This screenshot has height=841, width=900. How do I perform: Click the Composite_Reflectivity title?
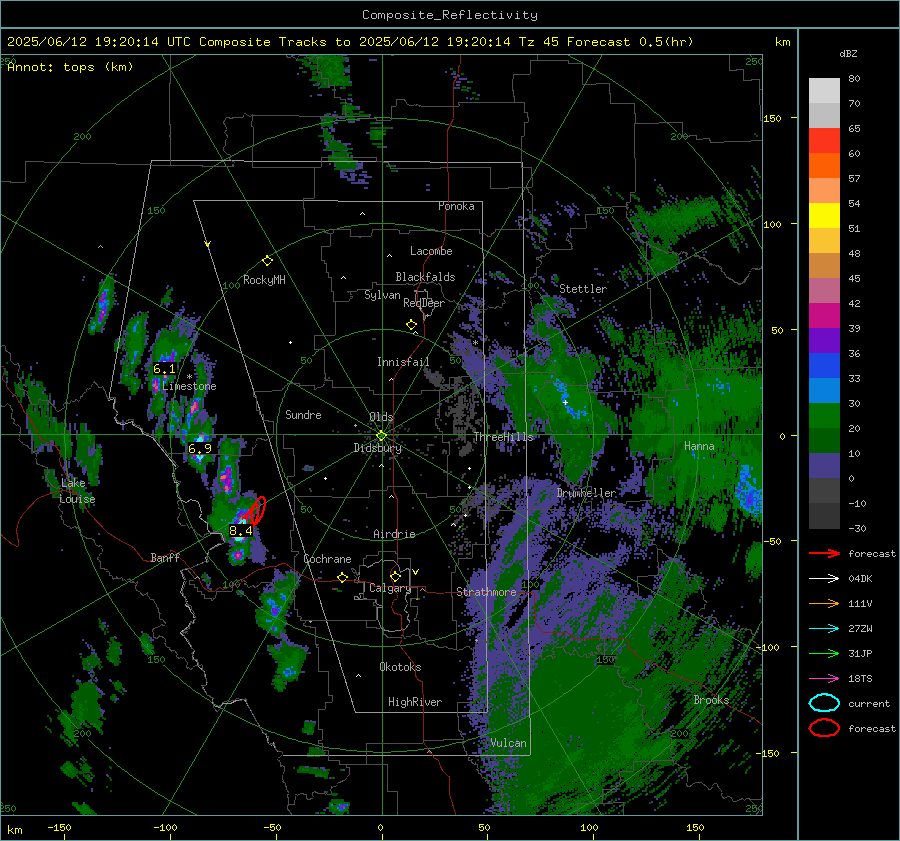[x=450, y=15]
